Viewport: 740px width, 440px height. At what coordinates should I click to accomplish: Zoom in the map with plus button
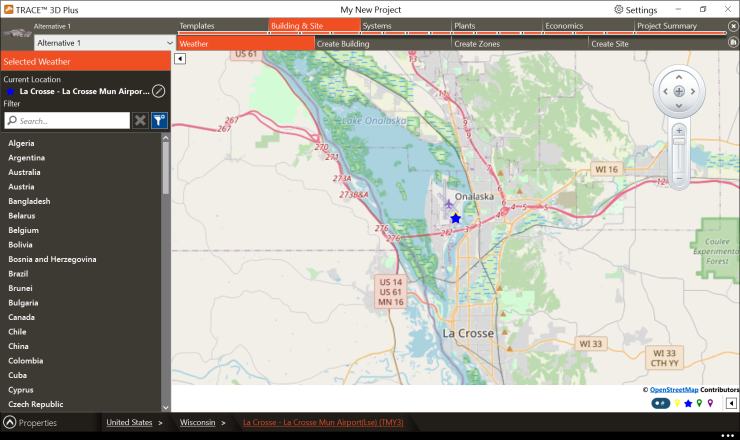coord(678,131)
